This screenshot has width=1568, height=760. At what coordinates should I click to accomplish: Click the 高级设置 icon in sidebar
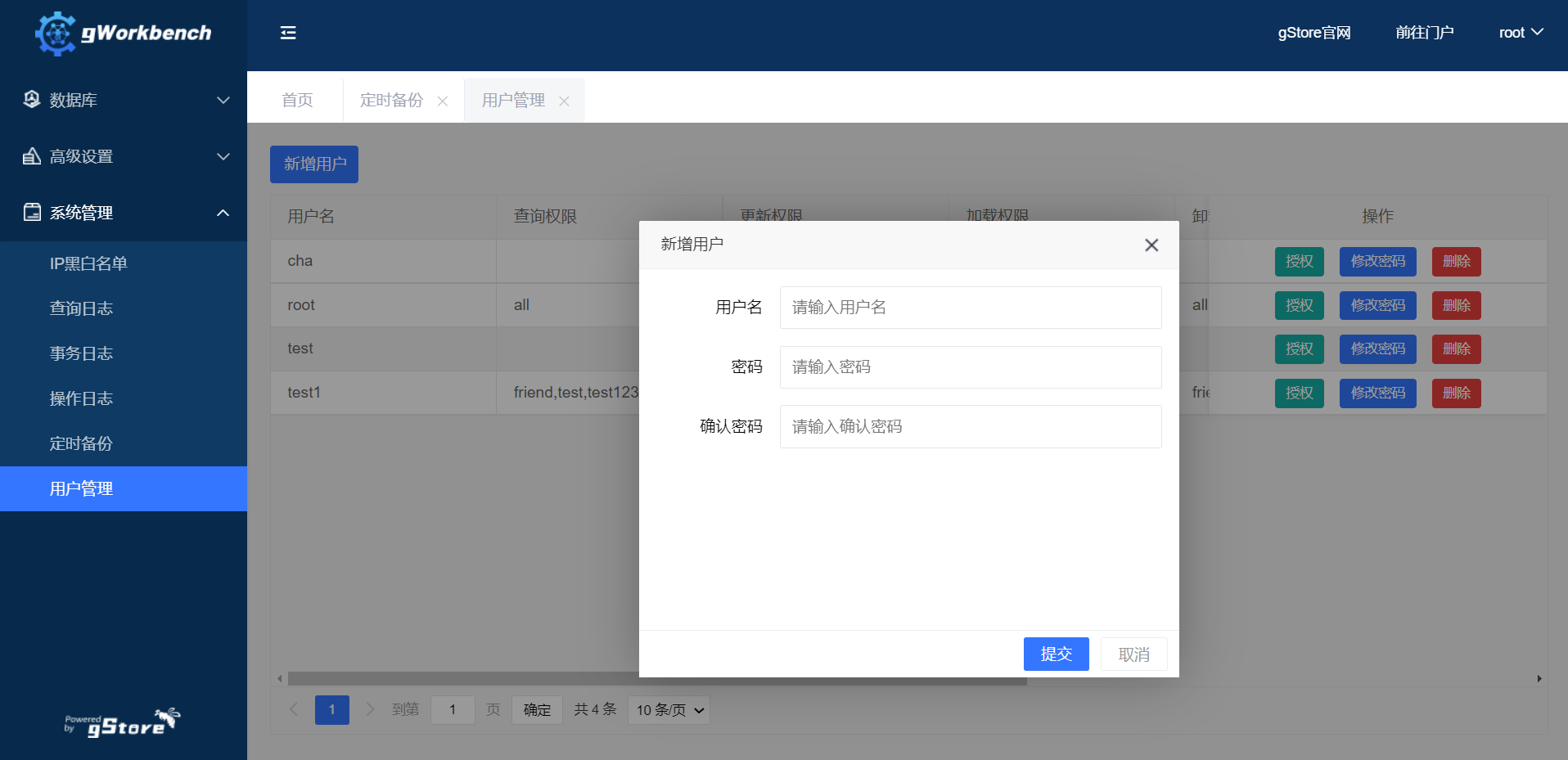click(32, 156)
